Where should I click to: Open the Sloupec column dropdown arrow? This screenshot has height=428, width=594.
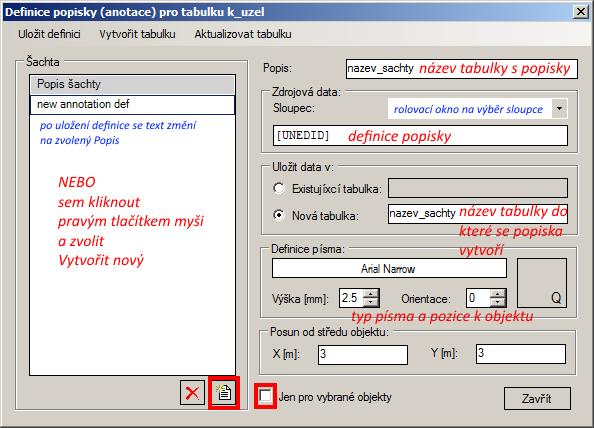tap(559, 109)
